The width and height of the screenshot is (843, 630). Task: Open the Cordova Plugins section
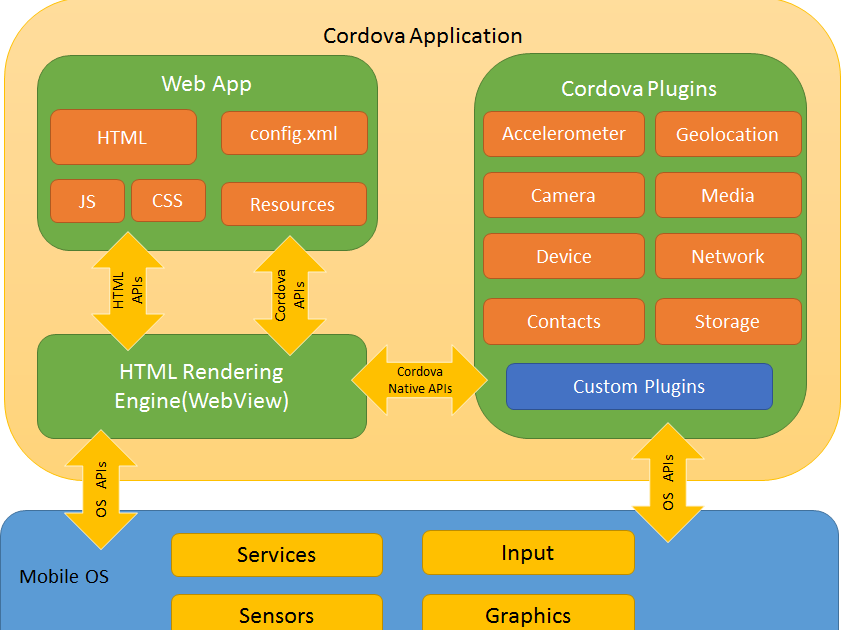[x=640, y=89]
